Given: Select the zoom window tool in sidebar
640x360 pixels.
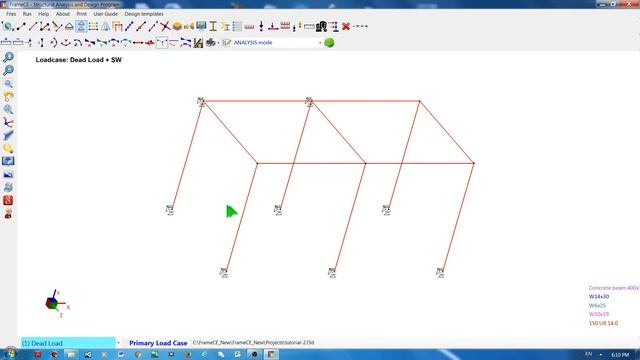Looking at the screenshot, I should pyautogui.click(x=8, y=83).
